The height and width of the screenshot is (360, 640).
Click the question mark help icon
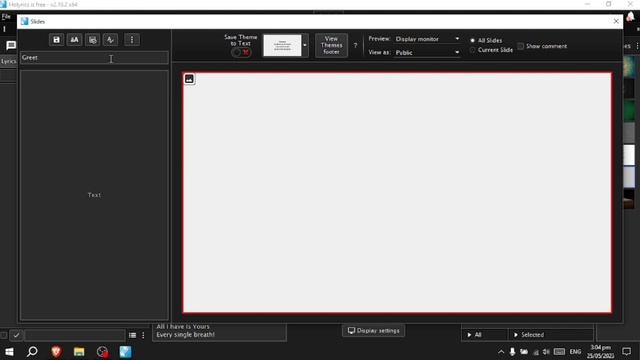click(355, 45)
